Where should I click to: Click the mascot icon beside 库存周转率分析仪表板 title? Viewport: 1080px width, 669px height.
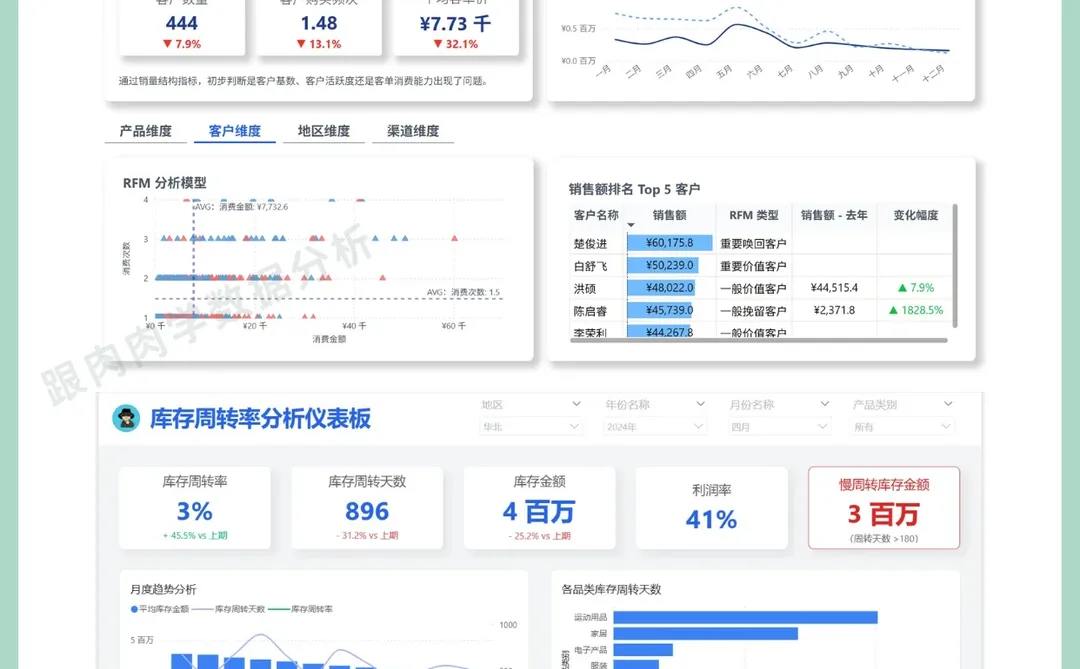point(126,418)
